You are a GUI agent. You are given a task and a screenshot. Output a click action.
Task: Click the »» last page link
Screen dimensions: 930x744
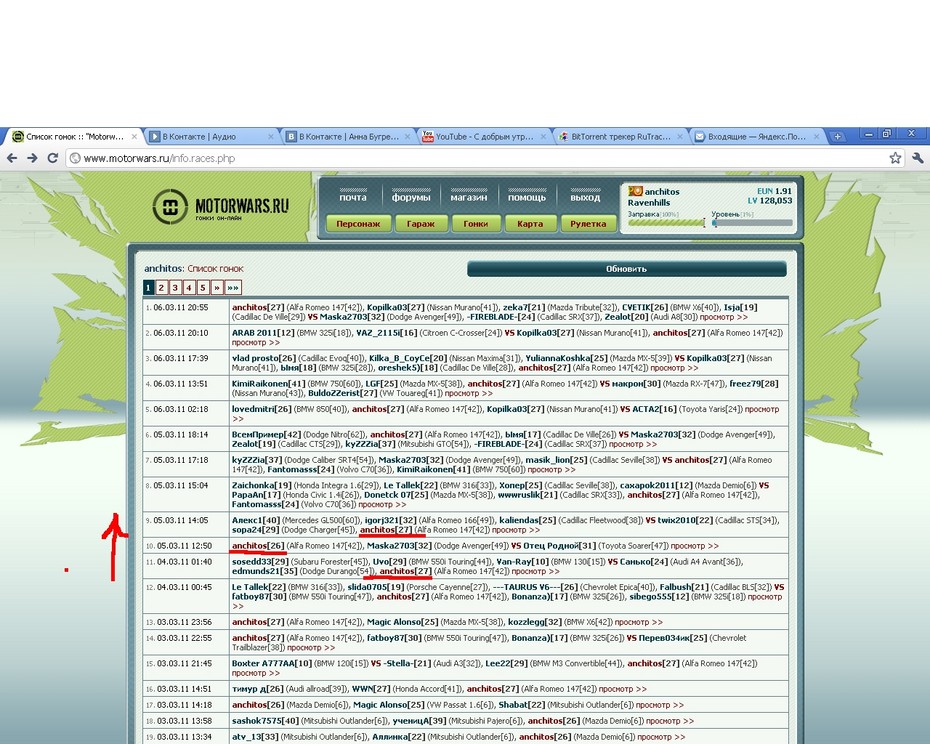pyautogui.click(x=232, y=288)
